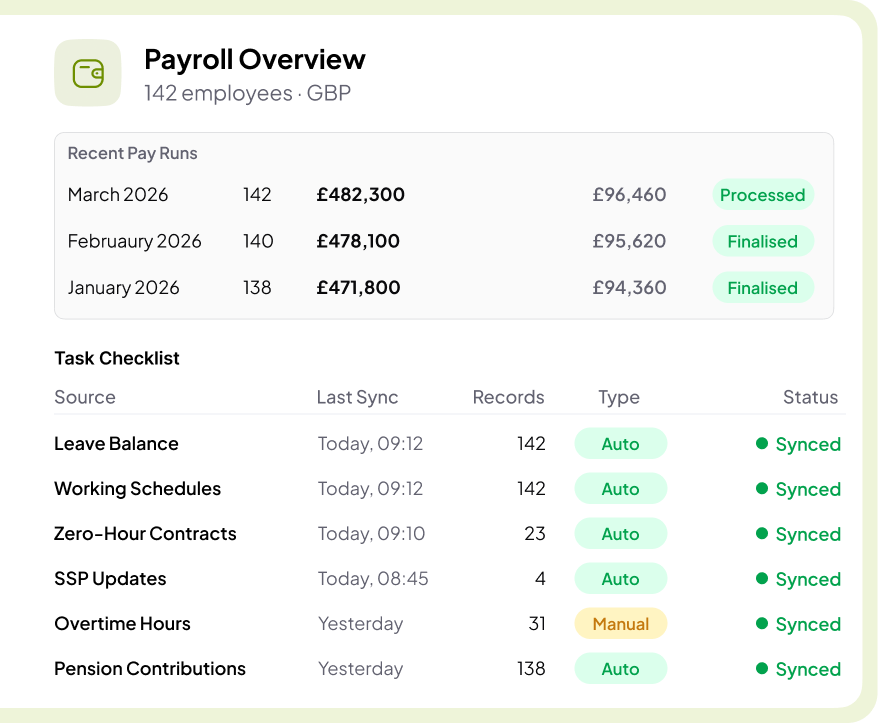The width and height of the screenshot is (878, 723).
Task: Click the Synced status for Overtime Hours
Action: (x=807, y=624)
